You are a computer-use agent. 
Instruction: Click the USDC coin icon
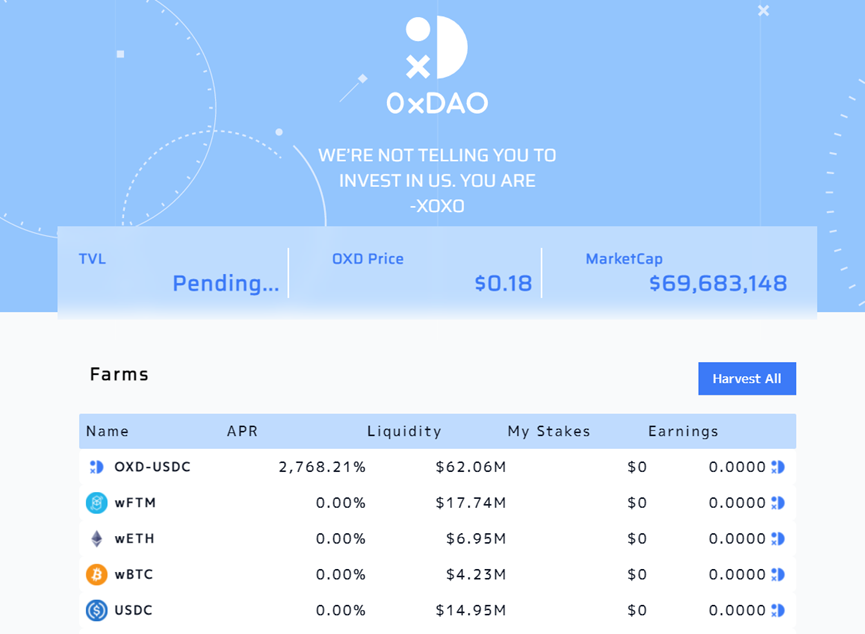coord(96,610)
